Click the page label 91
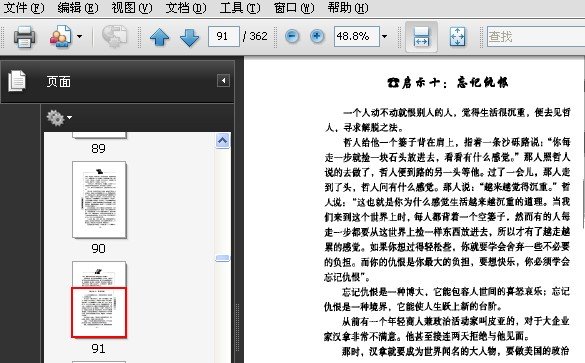The image size is (585, 363). click(x=98, y=348)
